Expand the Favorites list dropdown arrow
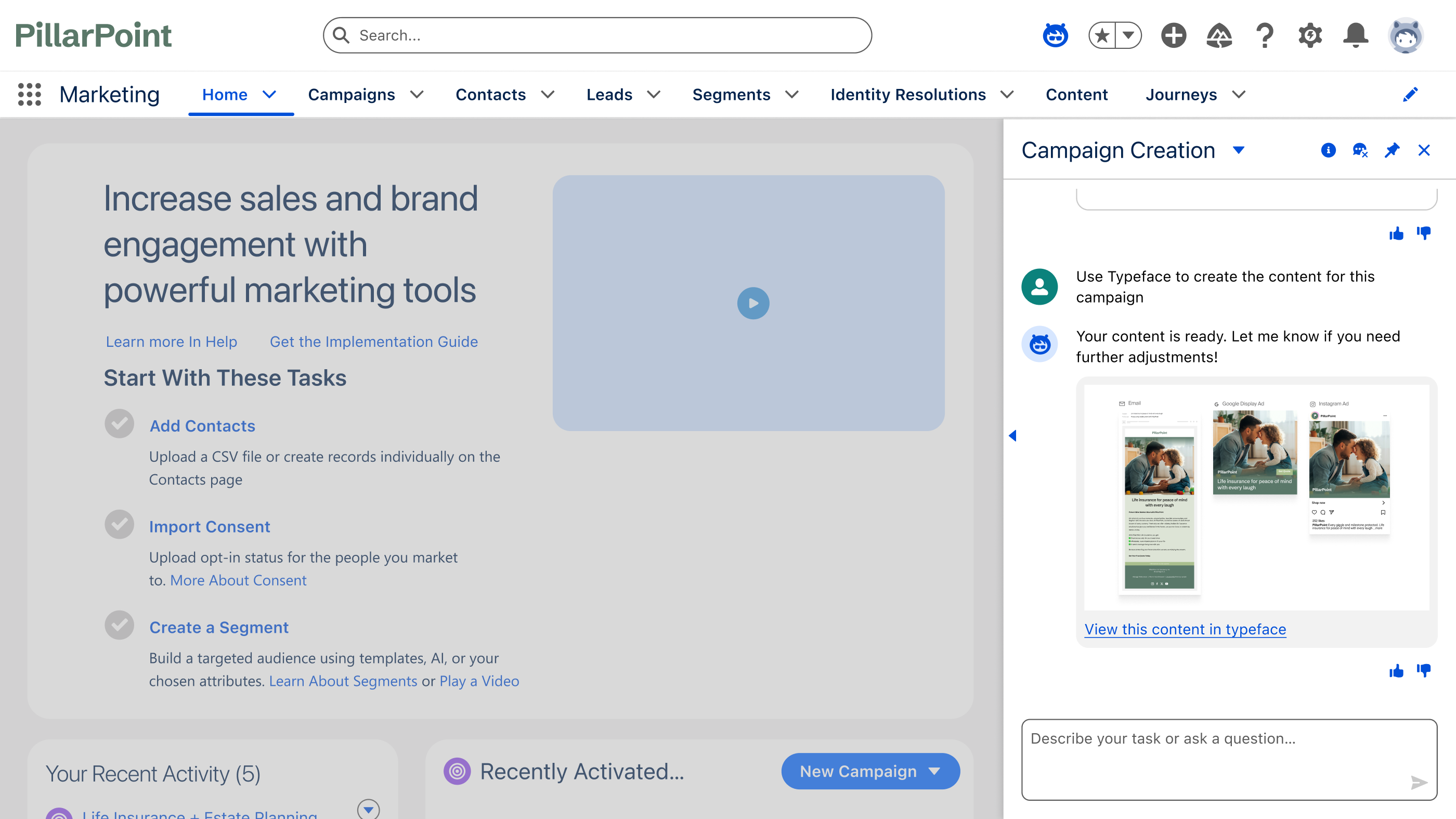Image resolution: width=1456 pixels, height=819 pixels. coord(1128,35)
